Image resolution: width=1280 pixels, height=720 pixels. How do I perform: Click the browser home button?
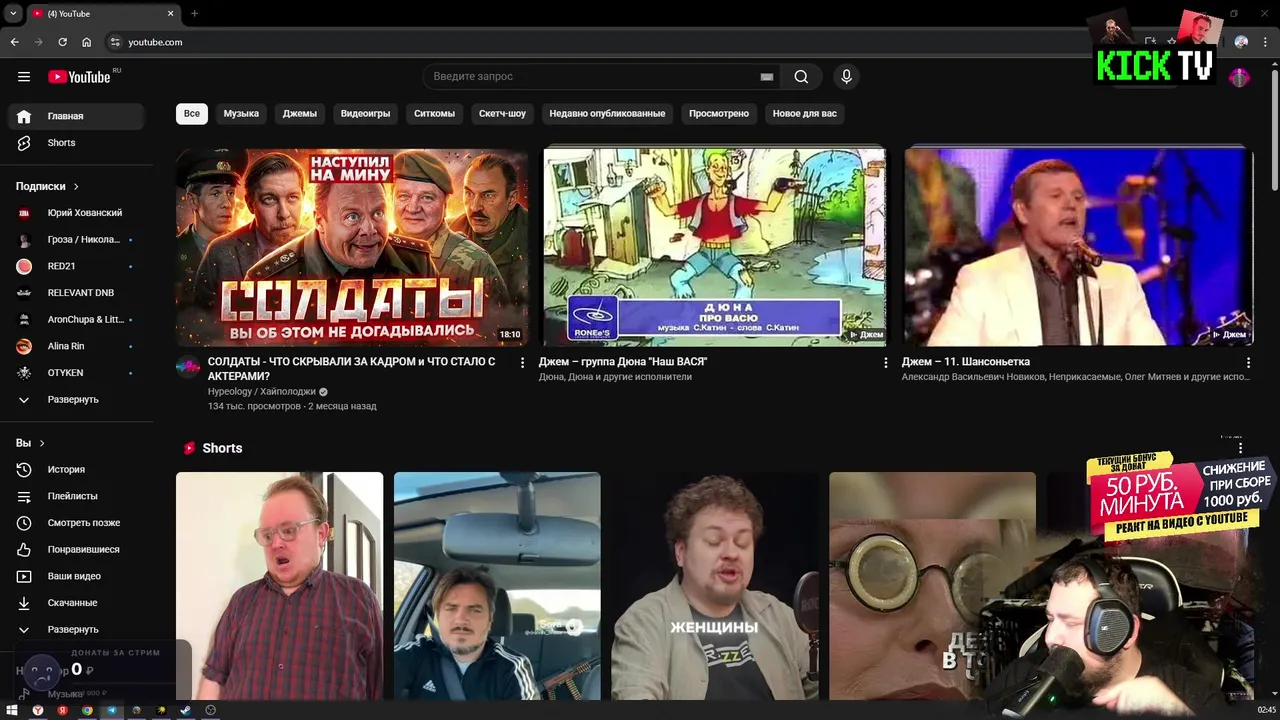click(87, 42)
